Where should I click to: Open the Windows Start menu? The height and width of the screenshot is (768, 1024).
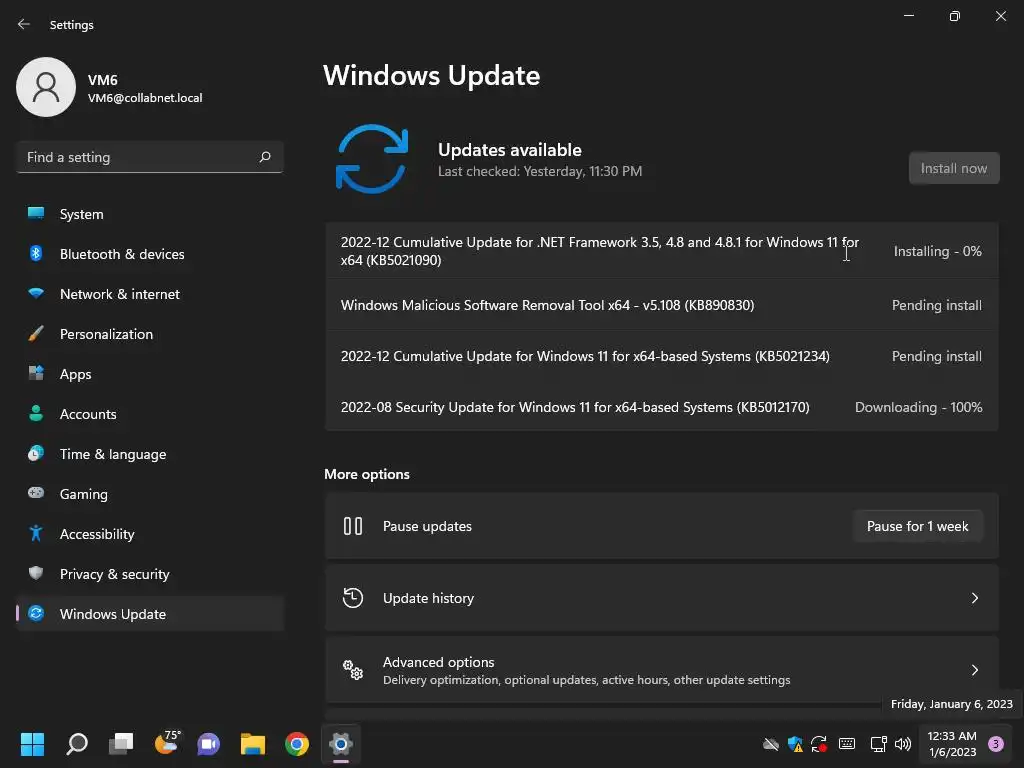tap(32, 743)
